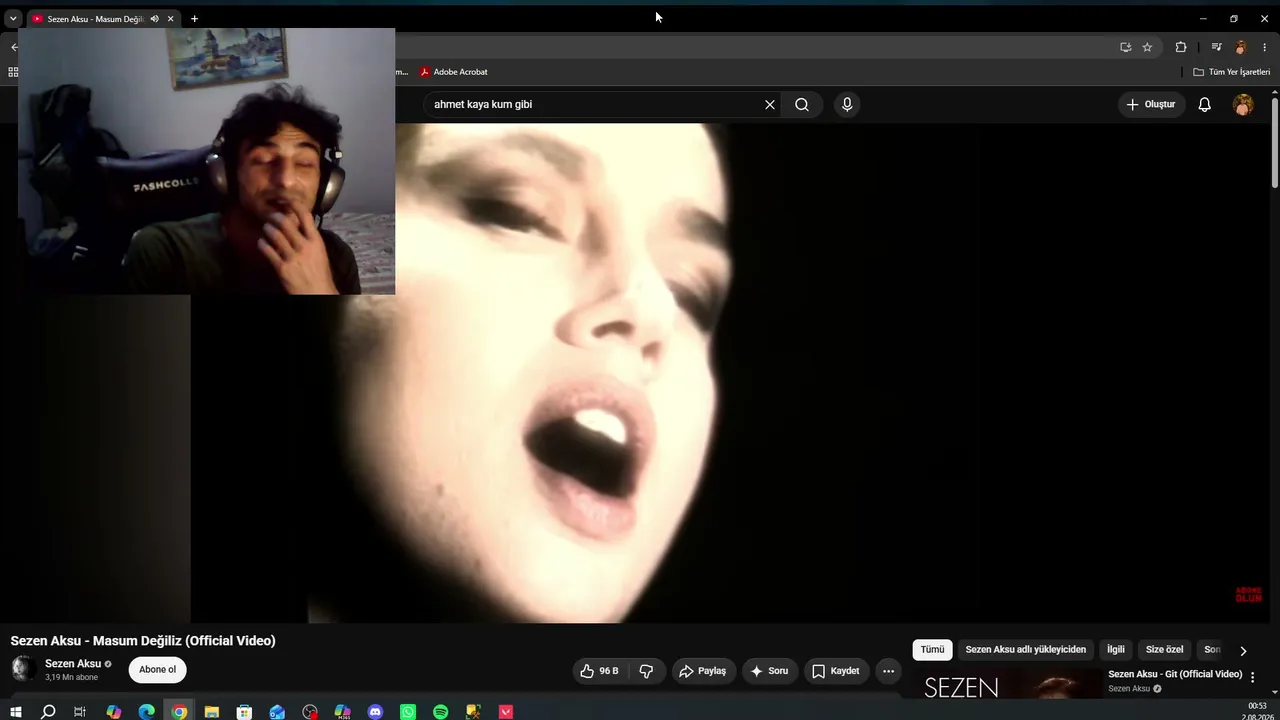Open Microsoft Store from the taskbar
This screenshot has width=1280, height=720.
(x=244, y=712)
